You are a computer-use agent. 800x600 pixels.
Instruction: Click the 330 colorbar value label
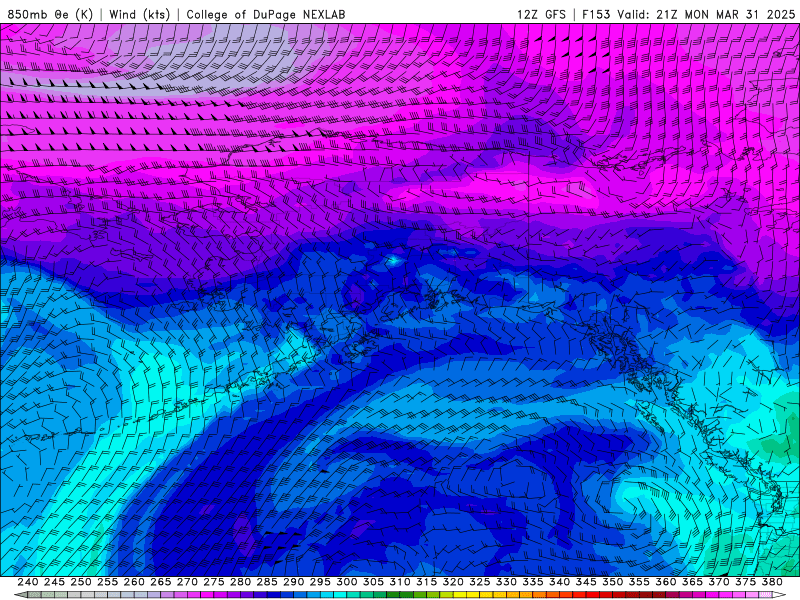[x=506, y=582]
